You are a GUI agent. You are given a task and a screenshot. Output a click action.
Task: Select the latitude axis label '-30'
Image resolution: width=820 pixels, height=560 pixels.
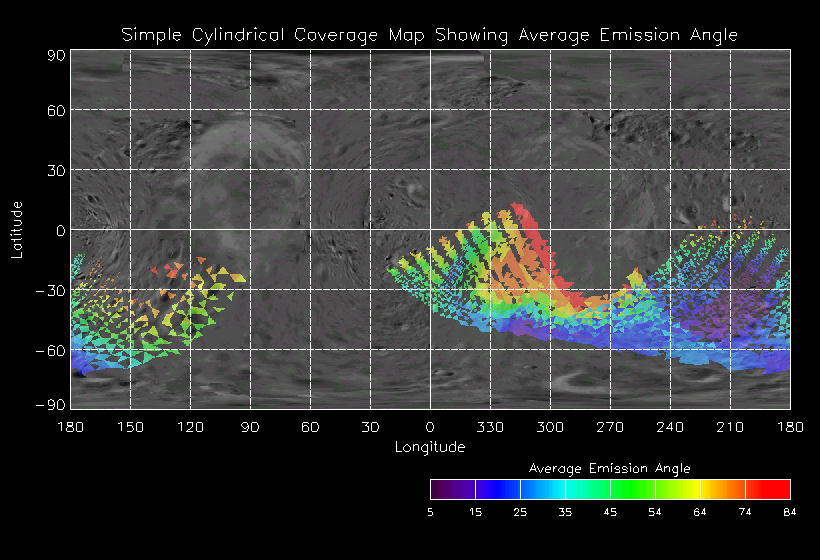click(x=50, y=291)
